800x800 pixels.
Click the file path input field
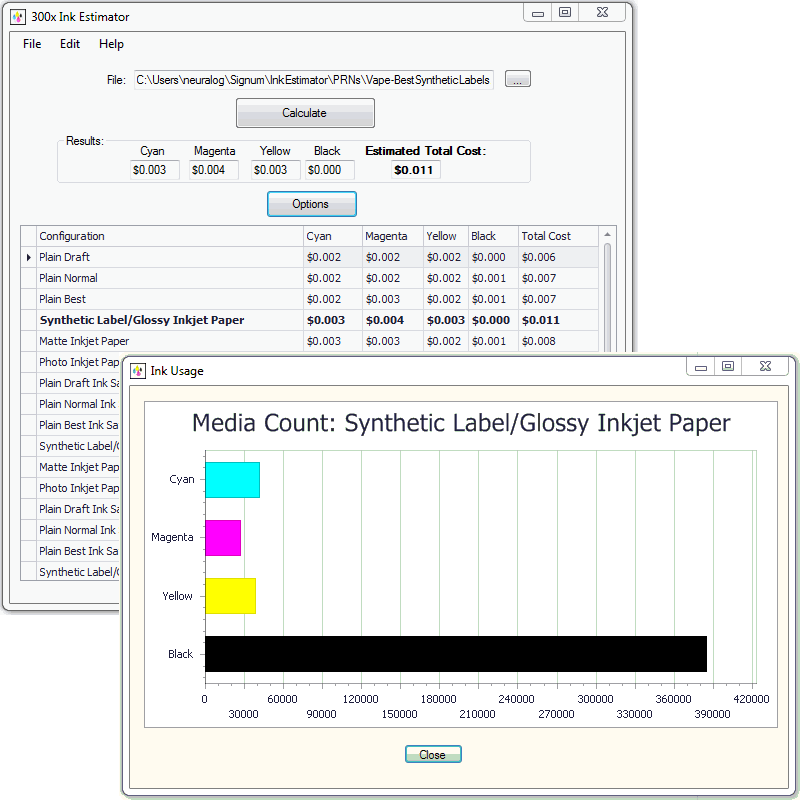pos(313,80)
